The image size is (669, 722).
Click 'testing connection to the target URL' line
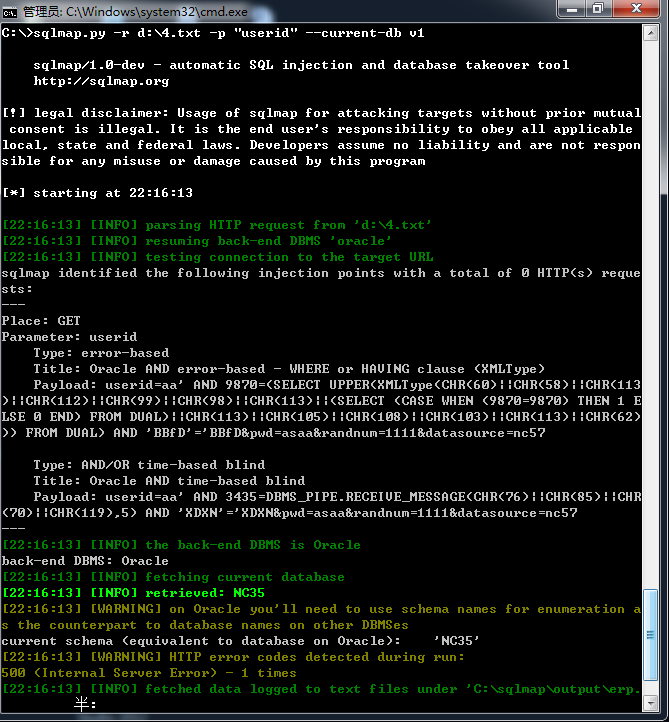click(218, 257)
